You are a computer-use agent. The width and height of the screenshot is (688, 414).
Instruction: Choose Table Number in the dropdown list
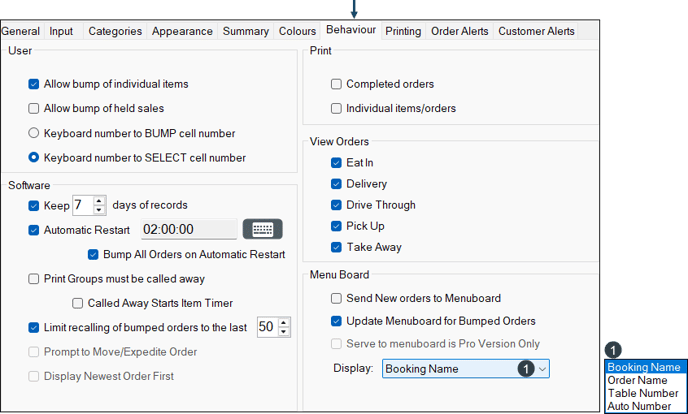click(644, 393)
